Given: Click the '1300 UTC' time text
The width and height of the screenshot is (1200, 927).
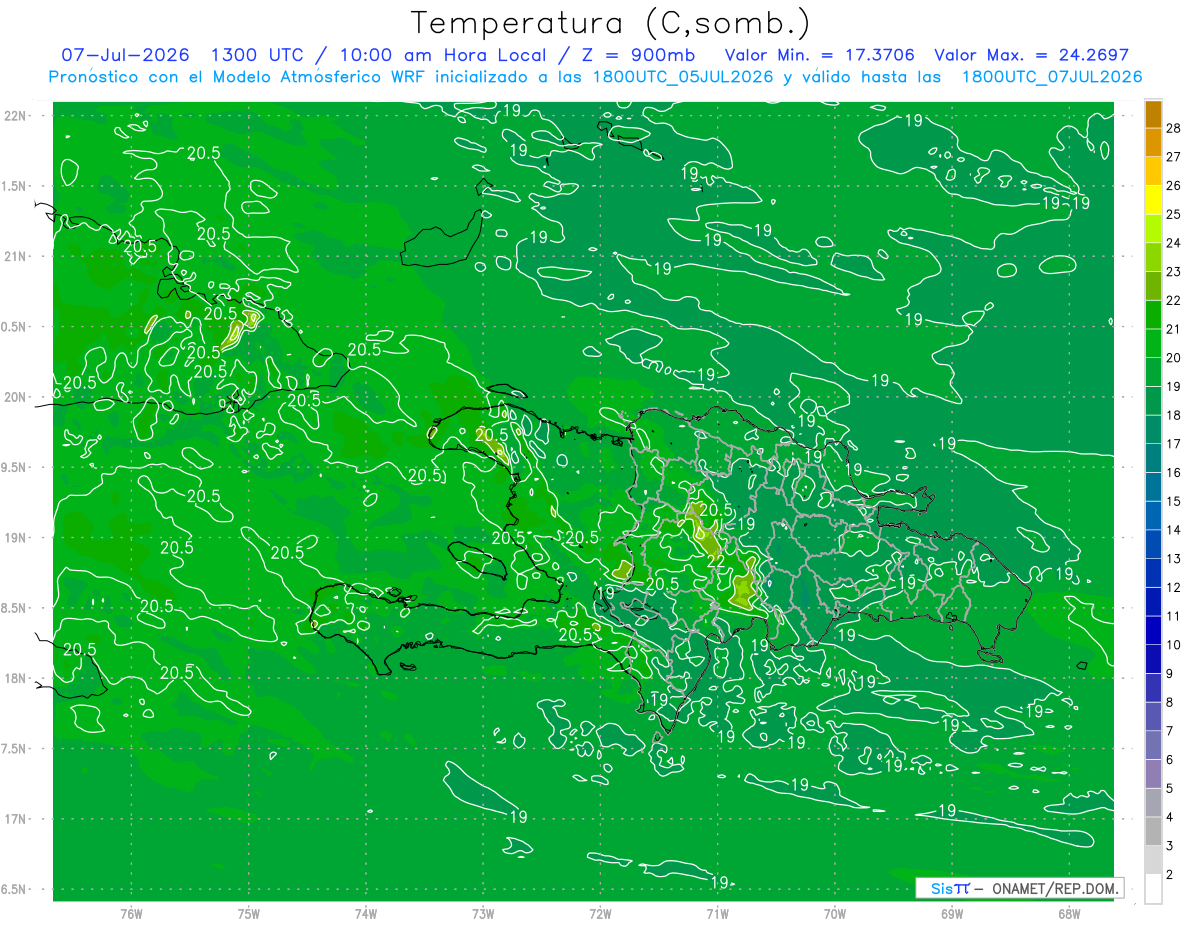Looking at the screenshot, I should click(259, 55).
